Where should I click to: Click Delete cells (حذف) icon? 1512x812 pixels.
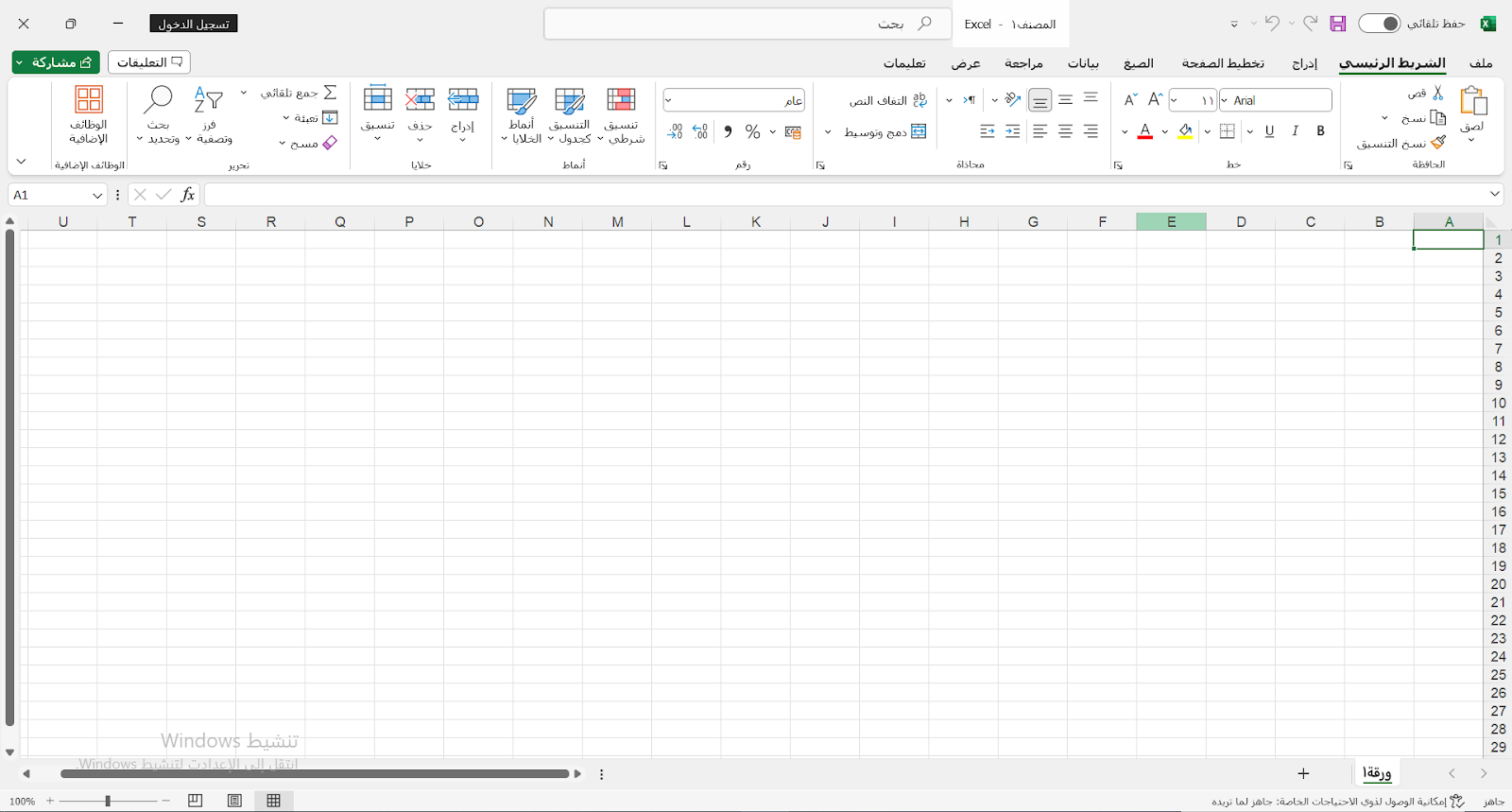[x=421, y=98]
